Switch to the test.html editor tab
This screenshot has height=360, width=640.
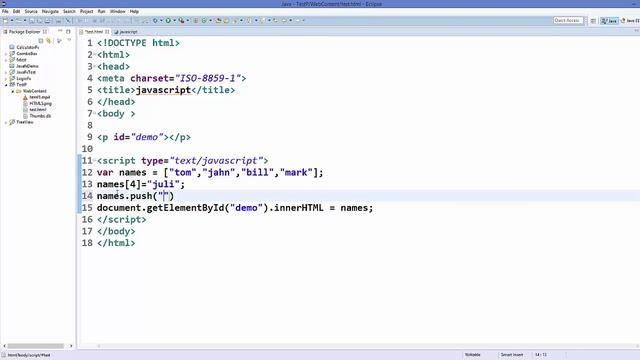pos(94,31)
